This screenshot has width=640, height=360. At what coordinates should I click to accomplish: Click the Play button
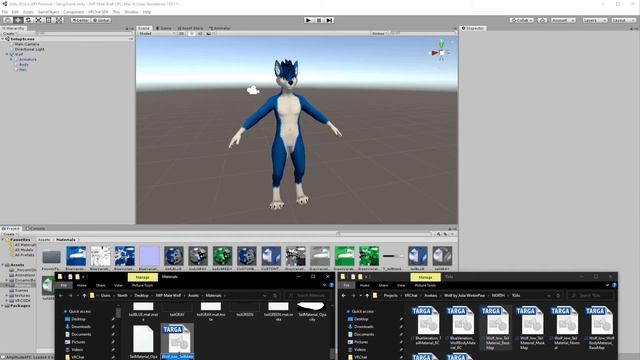pyautogui.click(x=309, y=20)
